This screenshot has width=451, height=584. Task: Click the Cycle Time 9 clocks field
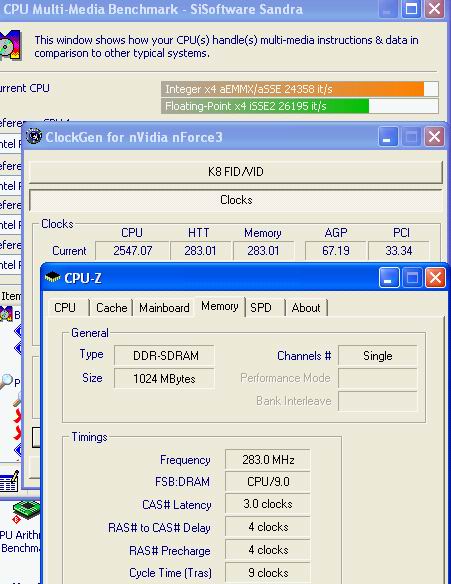[x=268, y=573]
